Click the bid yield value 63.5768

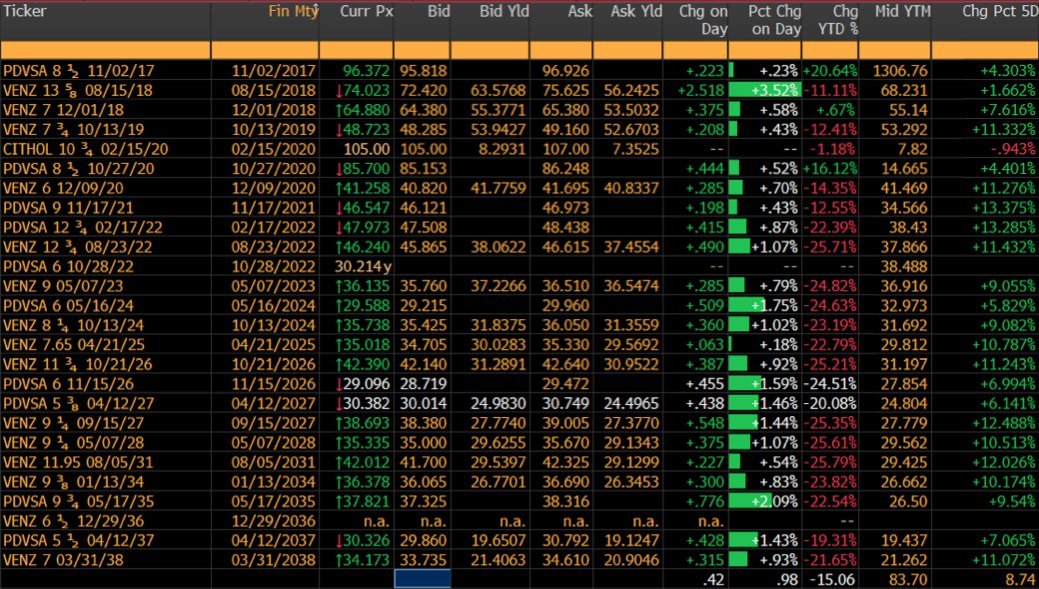pos(498,90)
